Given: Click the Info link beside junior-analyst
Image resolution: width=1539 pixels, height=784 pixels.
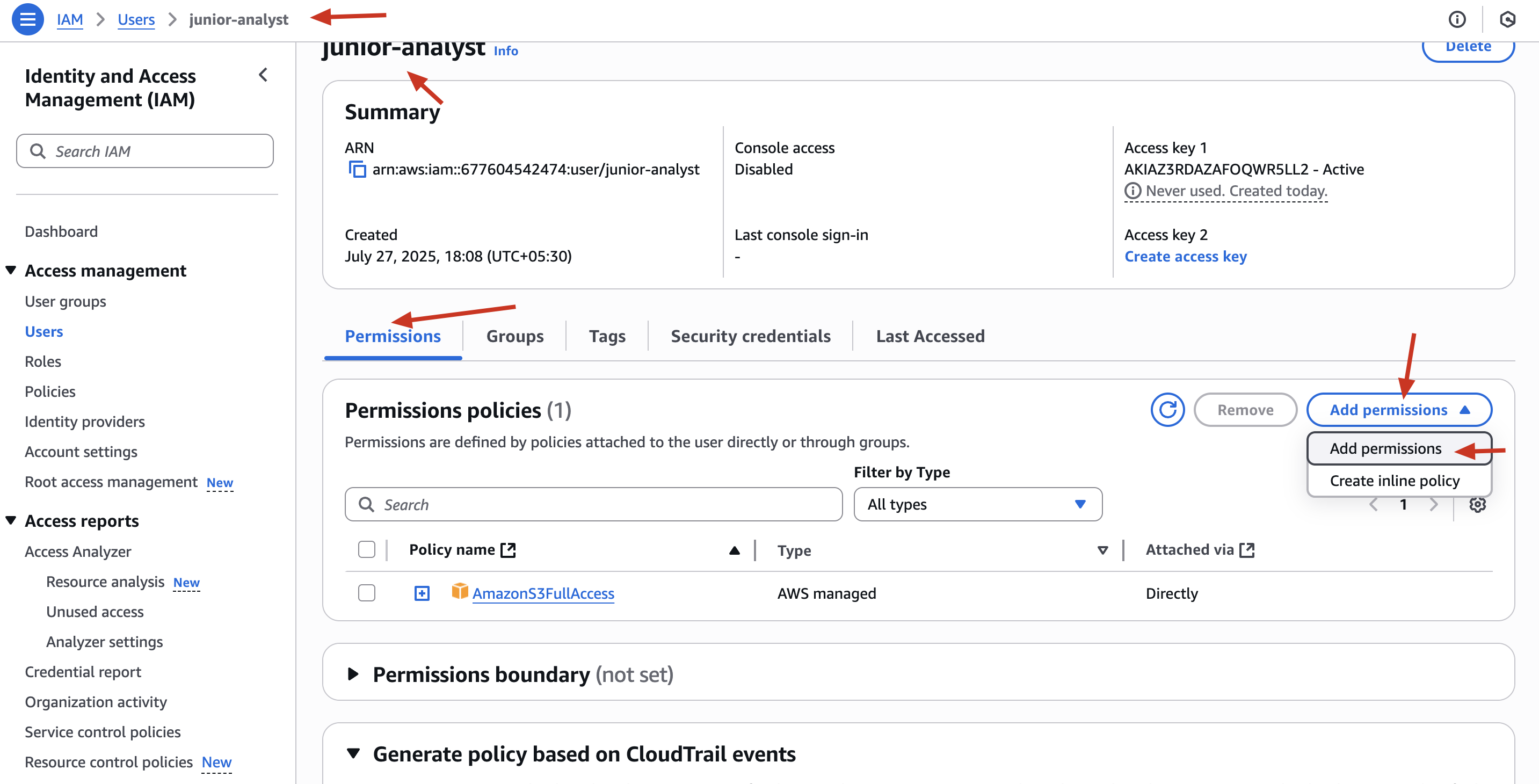Looking at the screenshot, I should coord(505,52).
